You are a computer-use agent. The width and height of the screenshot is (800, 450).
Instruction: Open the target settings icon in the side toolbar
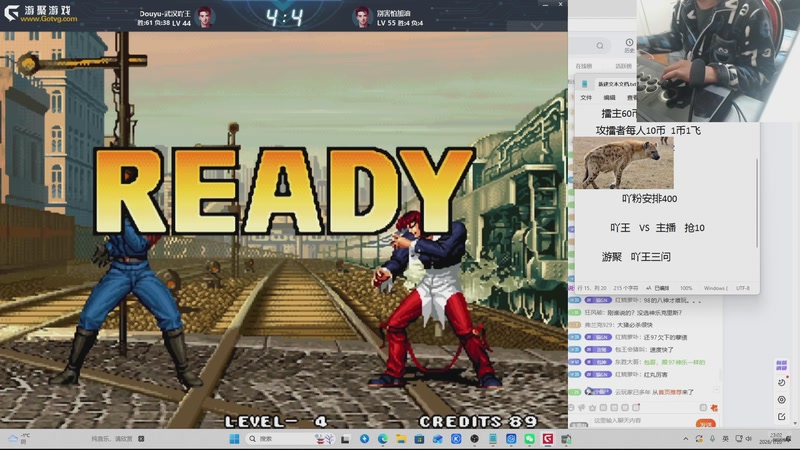click(781, 399)
